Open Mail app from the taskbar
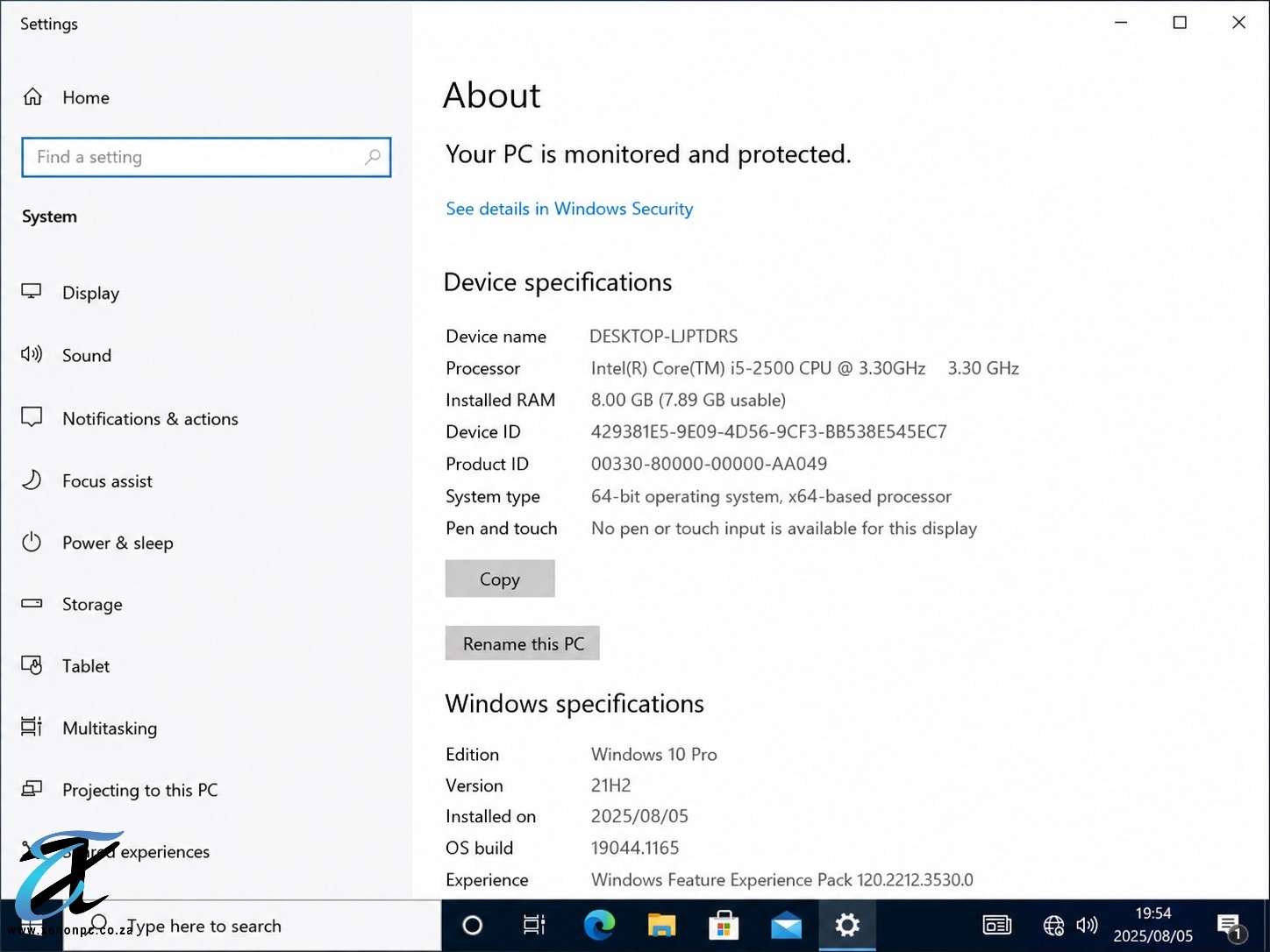Screen dimensions: 1270x952 786,925
